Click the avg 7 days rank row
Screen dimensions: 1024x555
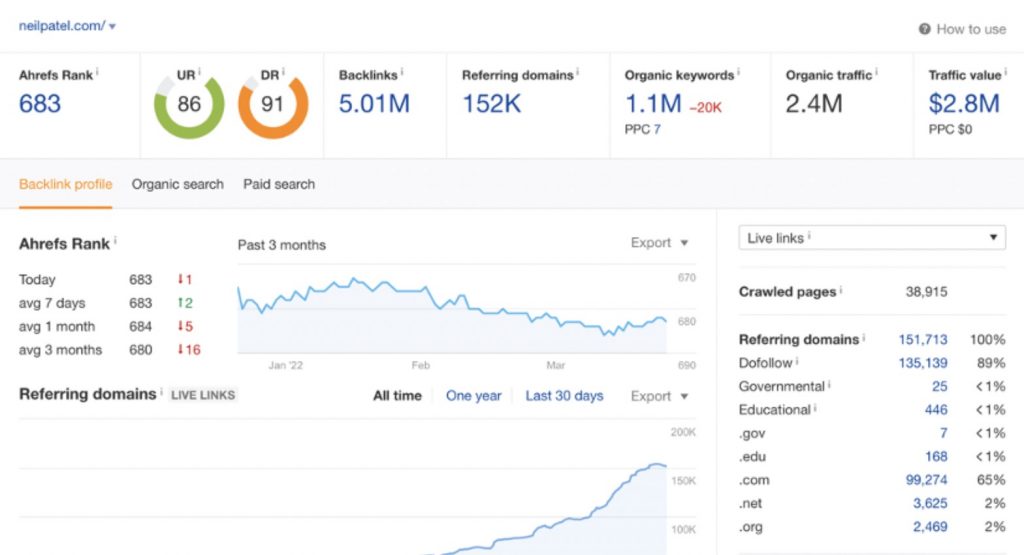click(106, 303)
